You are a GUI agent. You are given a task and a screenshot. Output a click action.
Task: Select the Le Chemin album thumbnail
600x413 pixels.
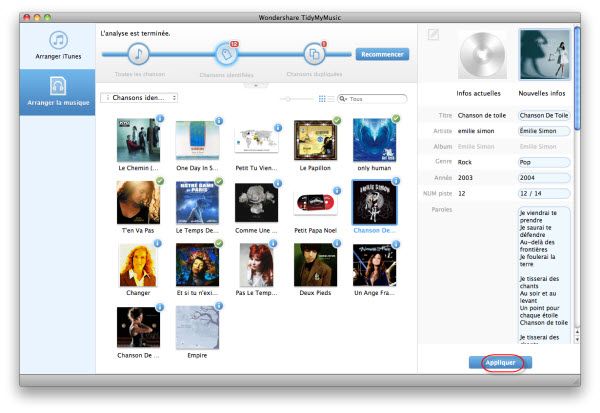[x=138, y=140]
